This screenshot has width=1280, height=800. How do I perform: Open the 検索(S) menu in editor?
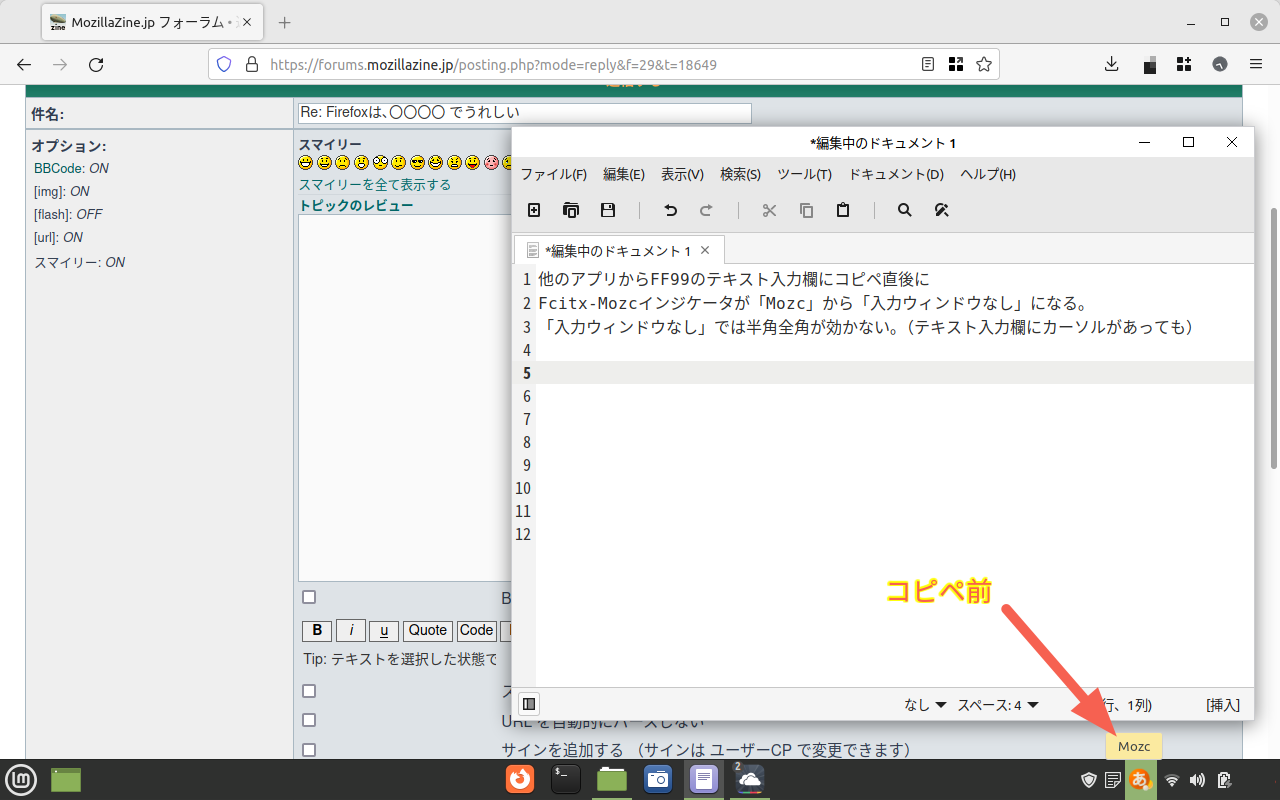click(740, 174)
